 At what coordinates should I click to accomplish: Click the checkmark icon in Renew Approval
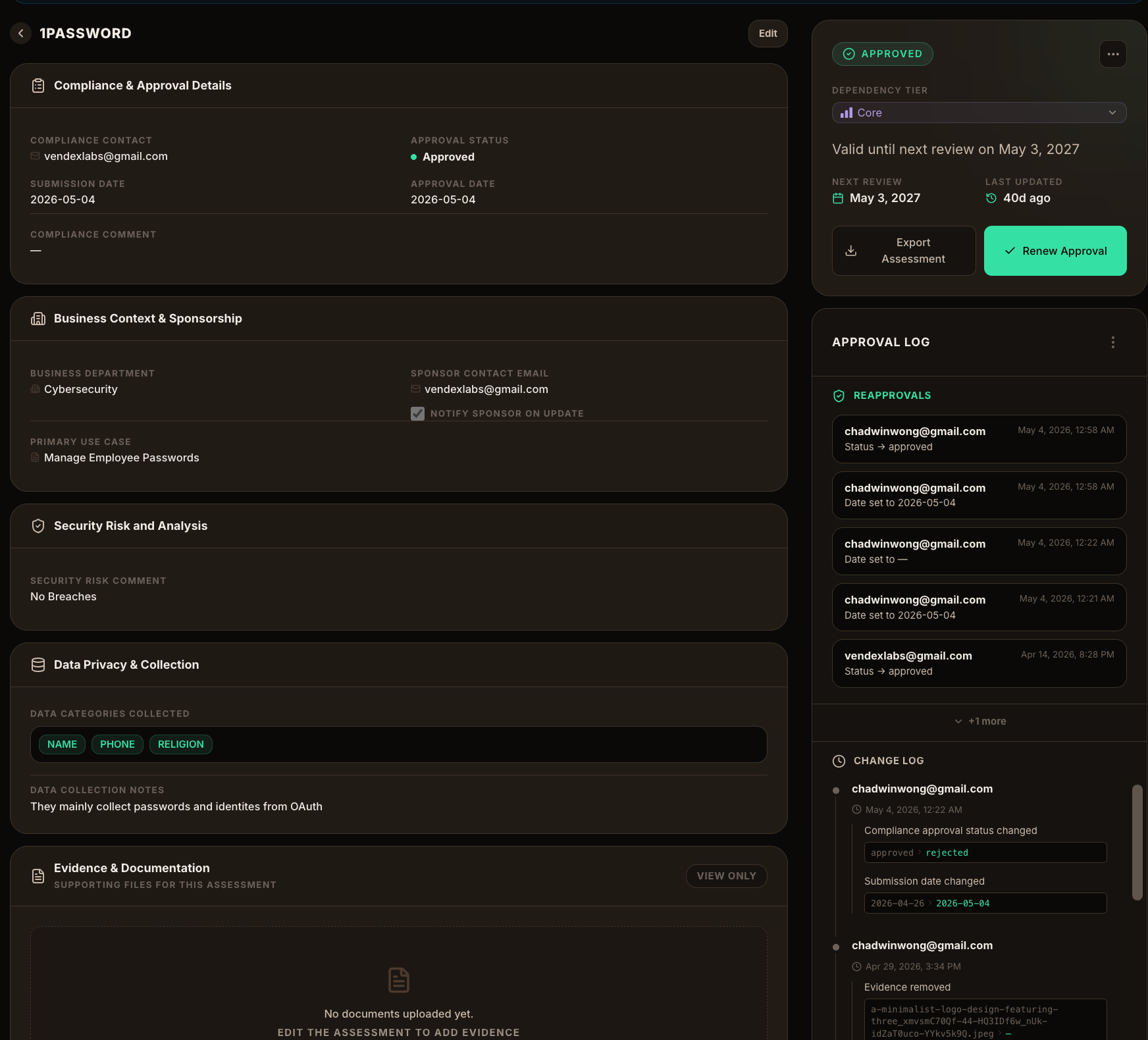pyautogui.click(x=1010, y=251)
